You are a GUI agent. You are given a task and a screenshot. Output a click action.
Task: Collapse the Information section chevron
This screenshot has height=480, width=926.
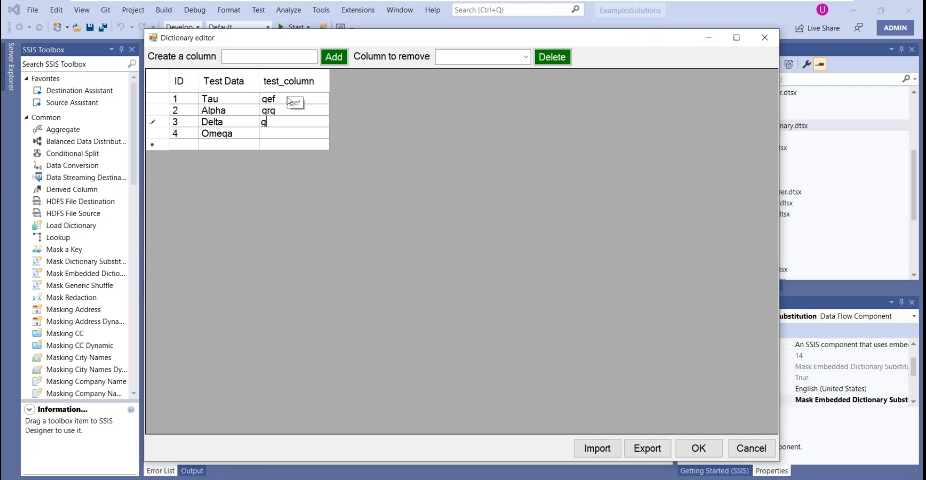pos(29,409)
